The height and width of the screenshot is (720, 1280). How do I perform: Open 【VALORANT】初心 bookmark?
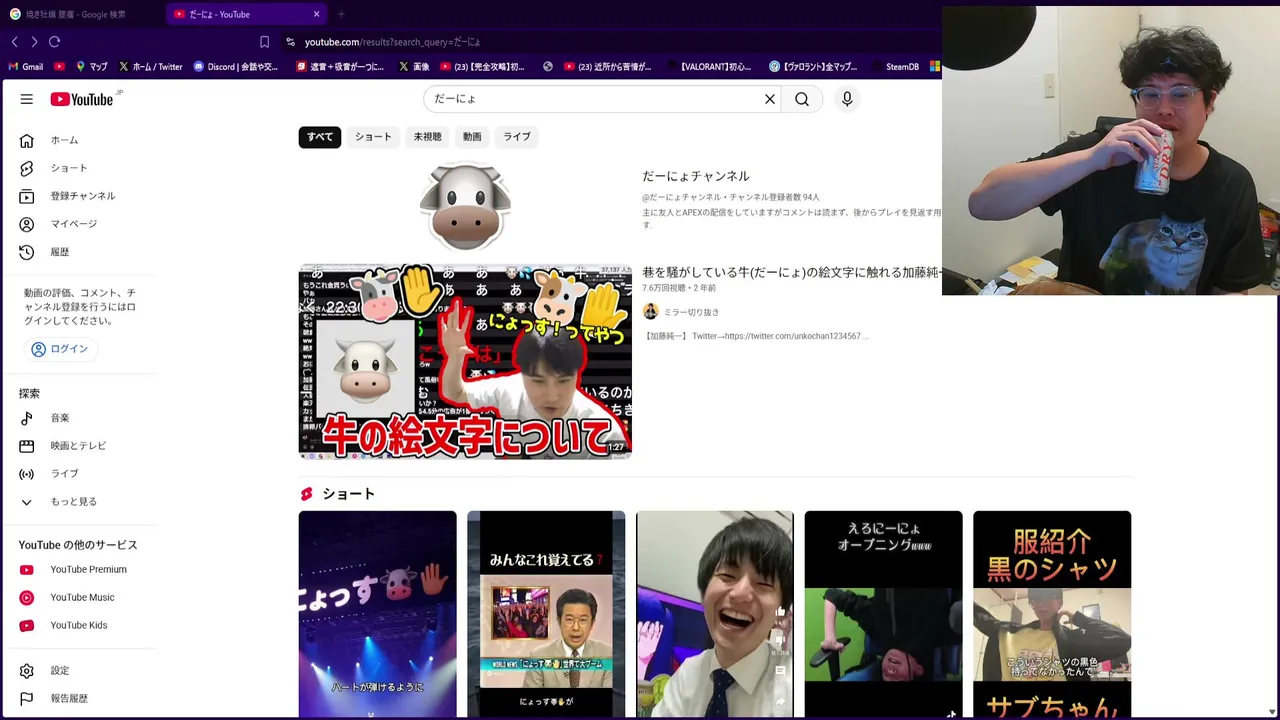707,67
